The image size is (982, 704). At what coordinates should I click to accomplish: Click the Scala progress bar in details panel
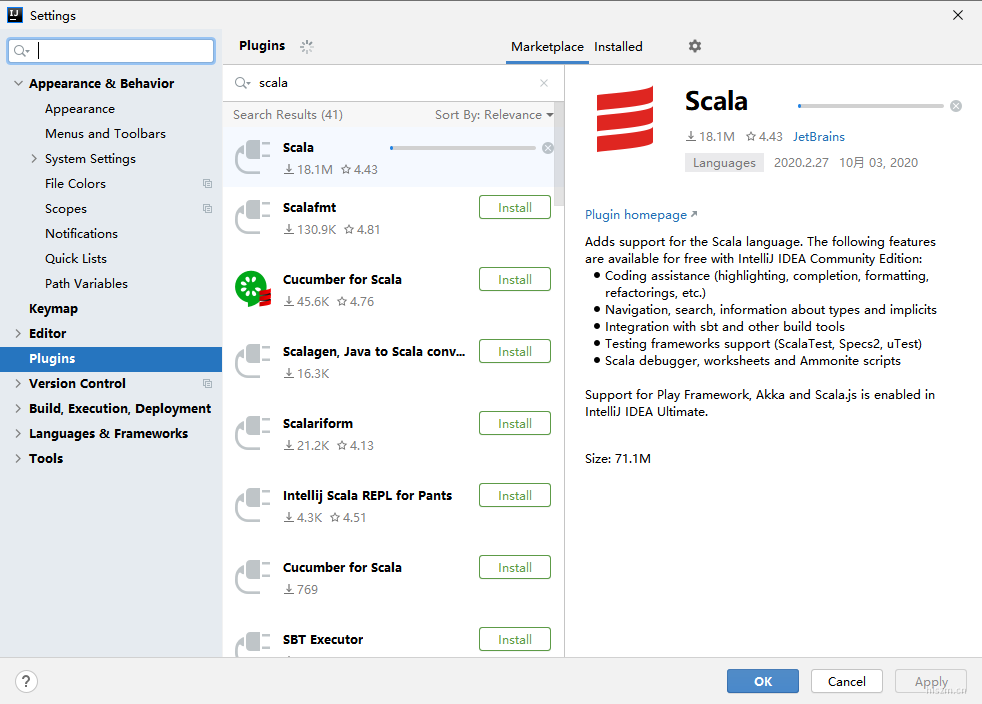point(871,106)
